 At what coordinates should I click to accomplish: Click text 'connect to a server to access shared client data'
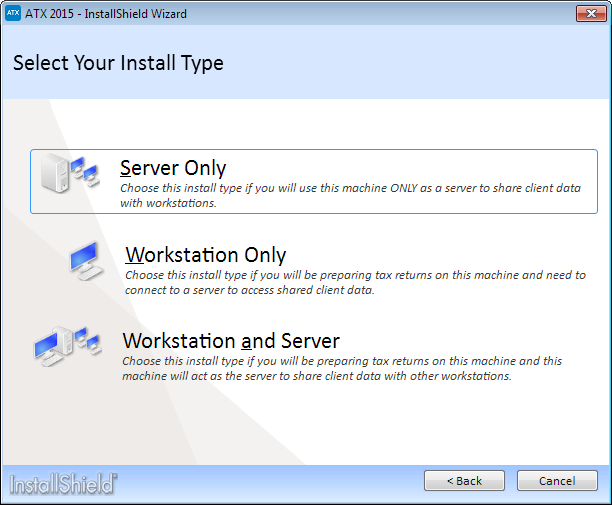pos(249,290)
